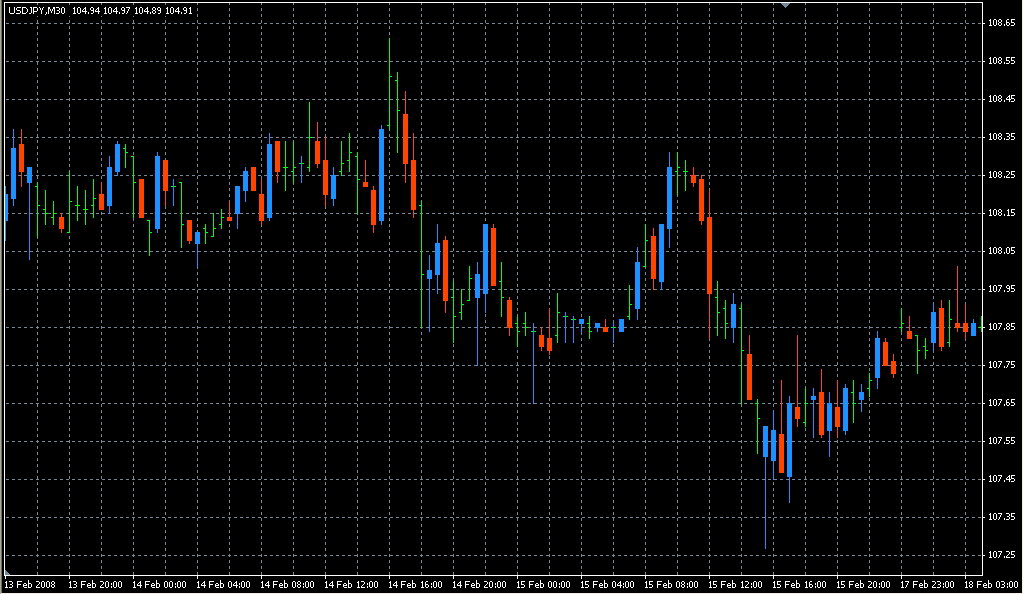
Task: Click the 14 Feb 12:00 time label
Action: click(351, 584)
